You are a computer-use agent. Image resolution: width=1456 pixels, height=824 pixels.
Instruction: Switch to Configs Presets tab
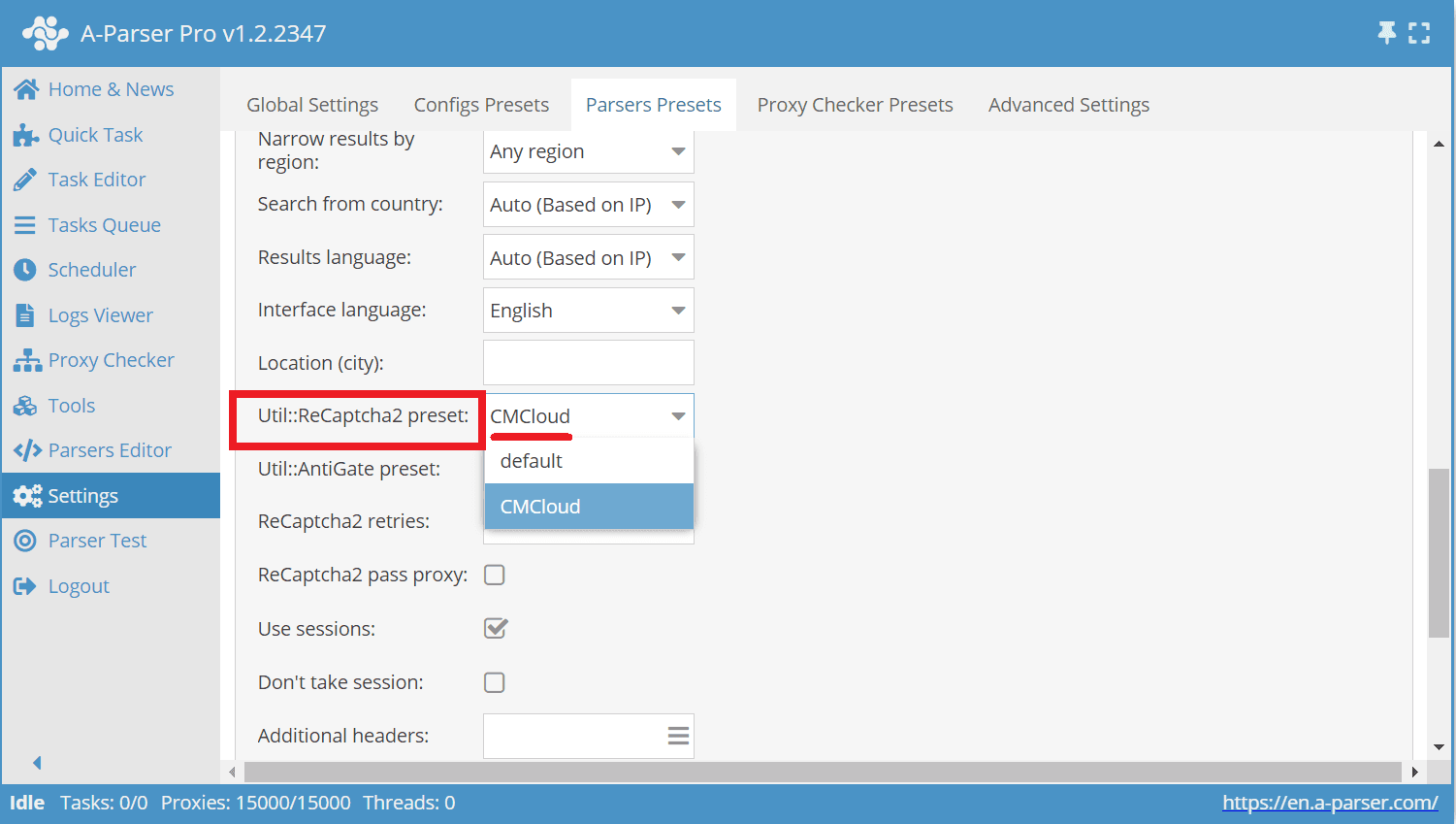[481, 105]
